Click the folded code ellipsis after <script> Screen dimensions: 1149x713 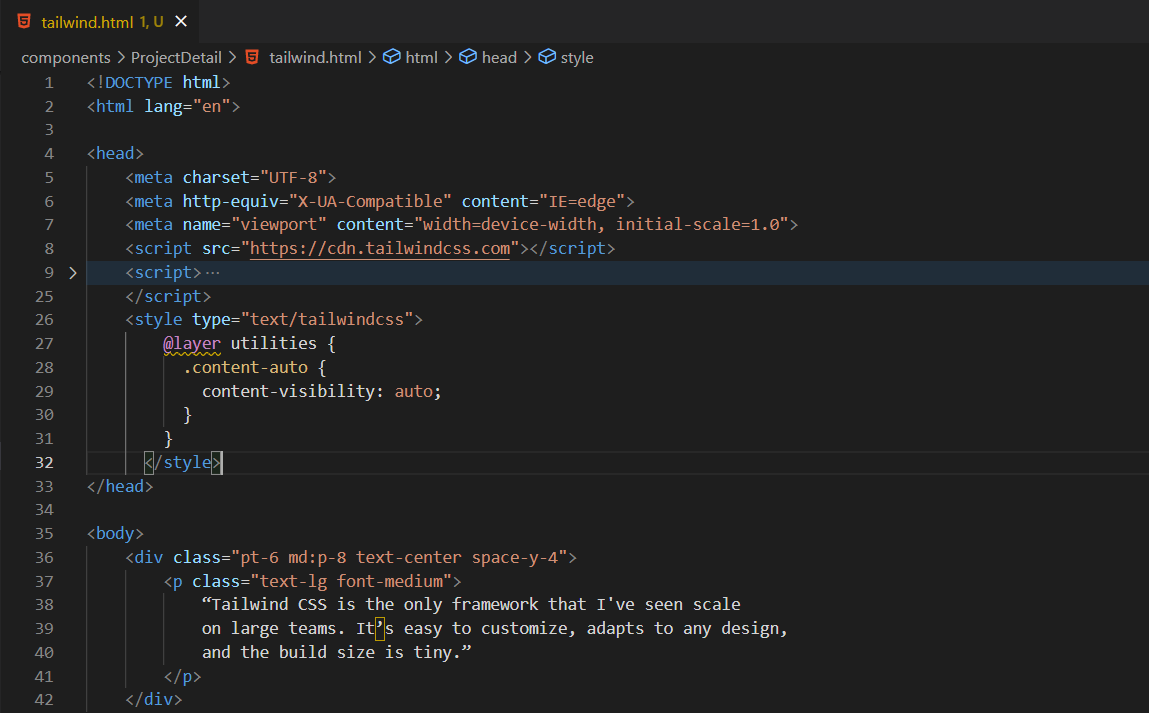point(211,272)
